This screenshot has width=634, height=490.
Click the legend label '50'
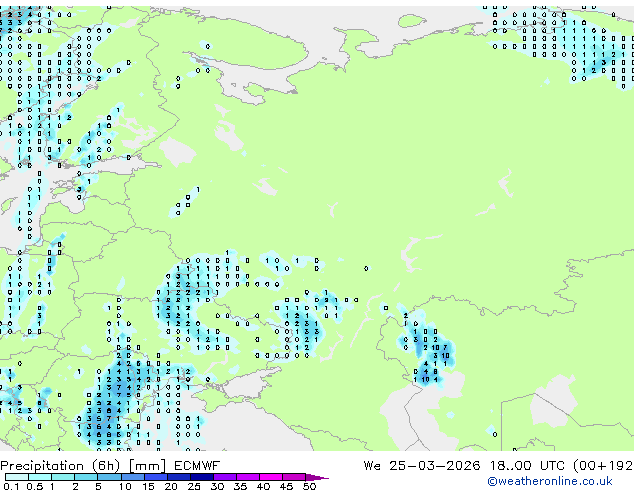tap(309, 486)
